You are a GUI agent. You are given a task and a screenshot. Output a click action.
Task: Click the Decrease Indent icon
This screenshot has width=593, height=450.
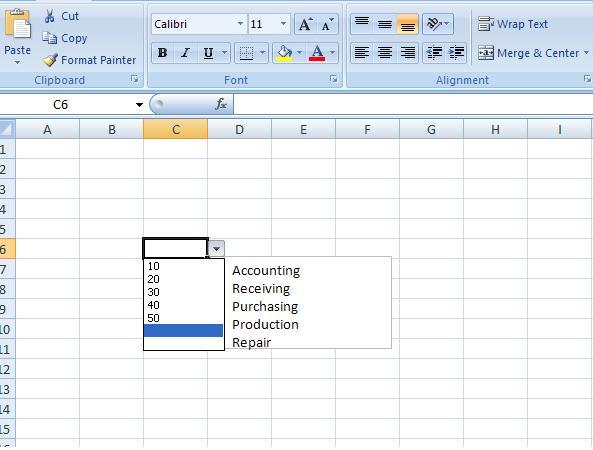434,53
